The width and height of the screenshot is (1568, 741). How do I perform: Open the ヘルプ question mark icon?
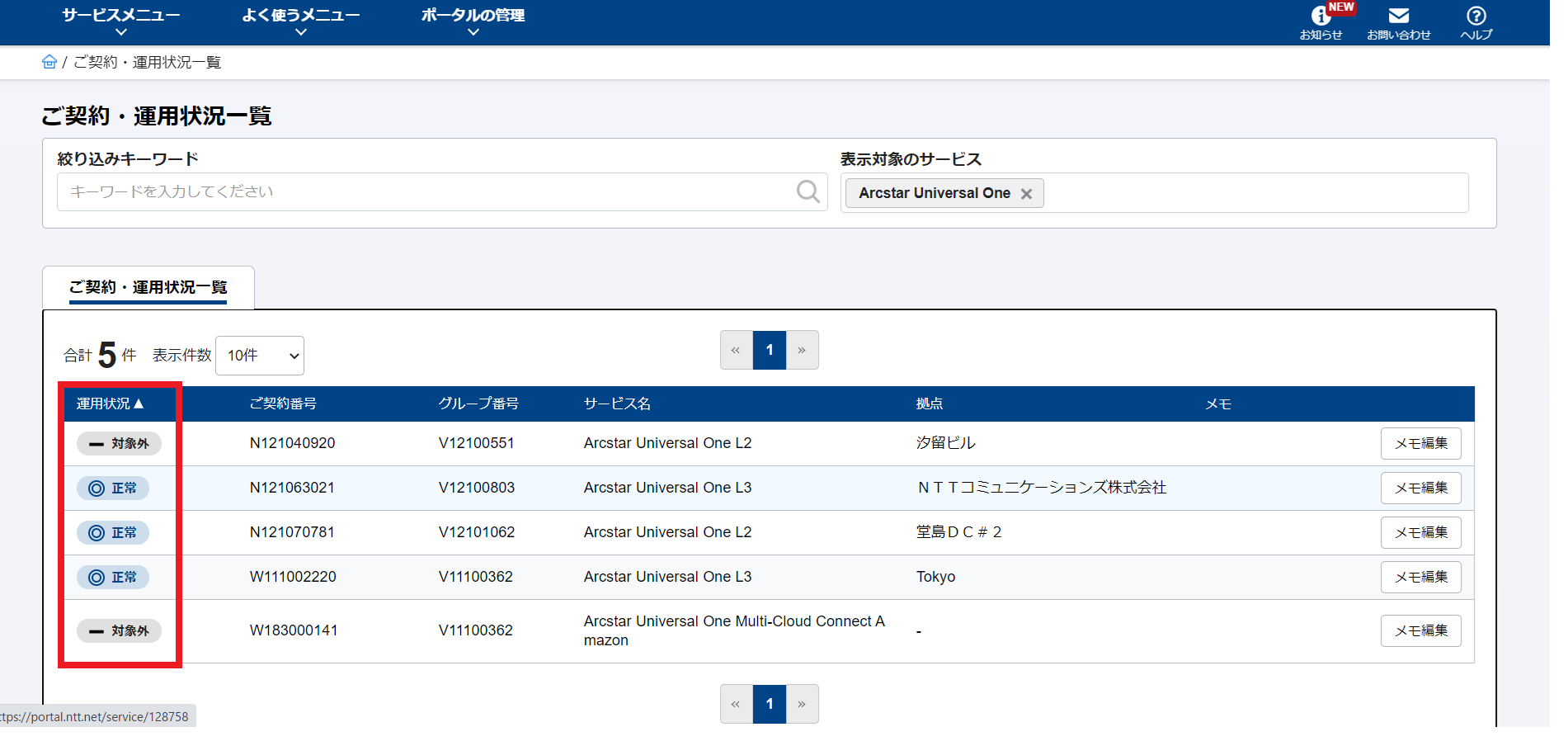click(x=1476, y=23)
